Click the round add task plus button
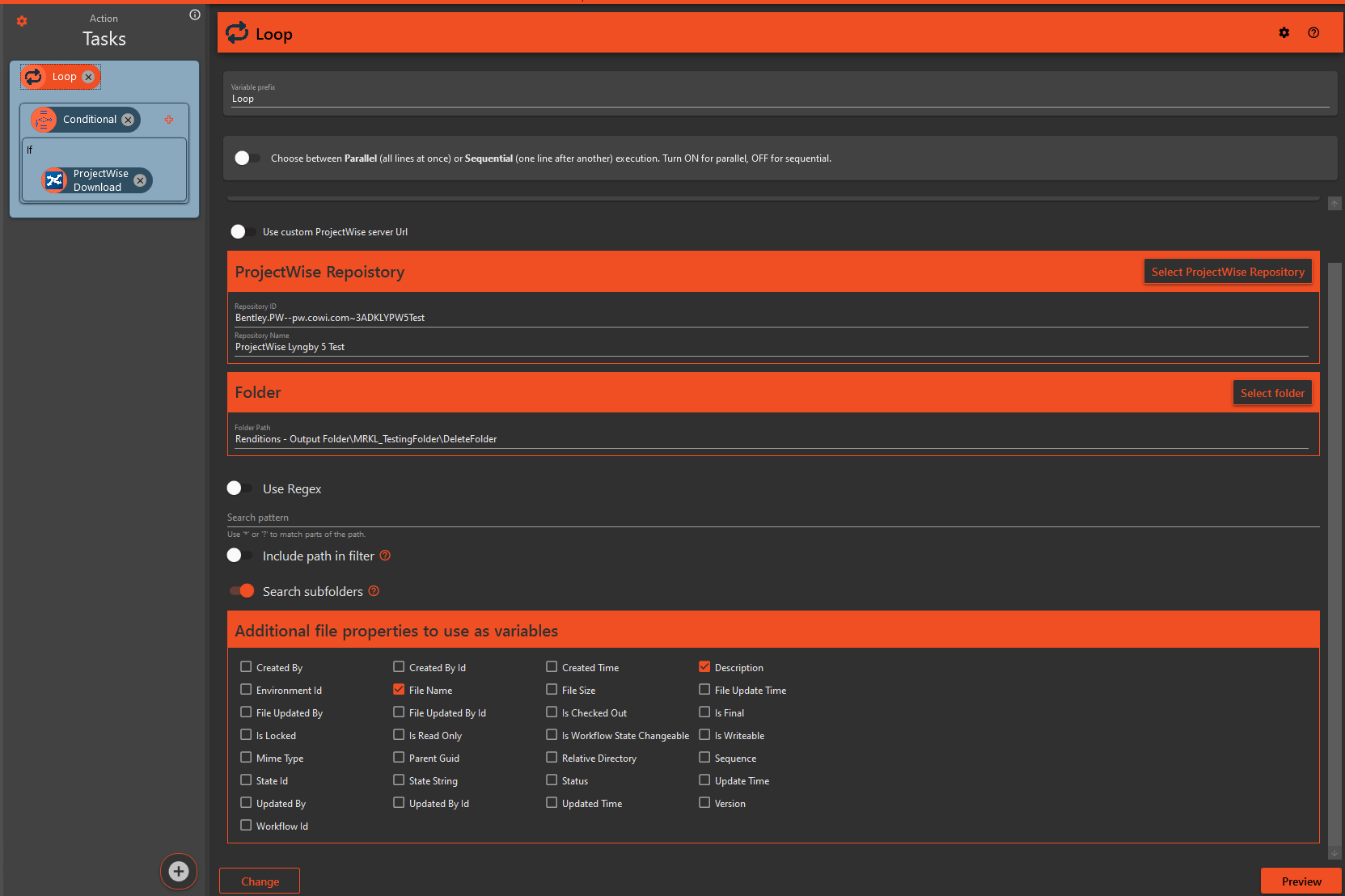The height and width of the screenshot is (896, 1345). [179, 871]
